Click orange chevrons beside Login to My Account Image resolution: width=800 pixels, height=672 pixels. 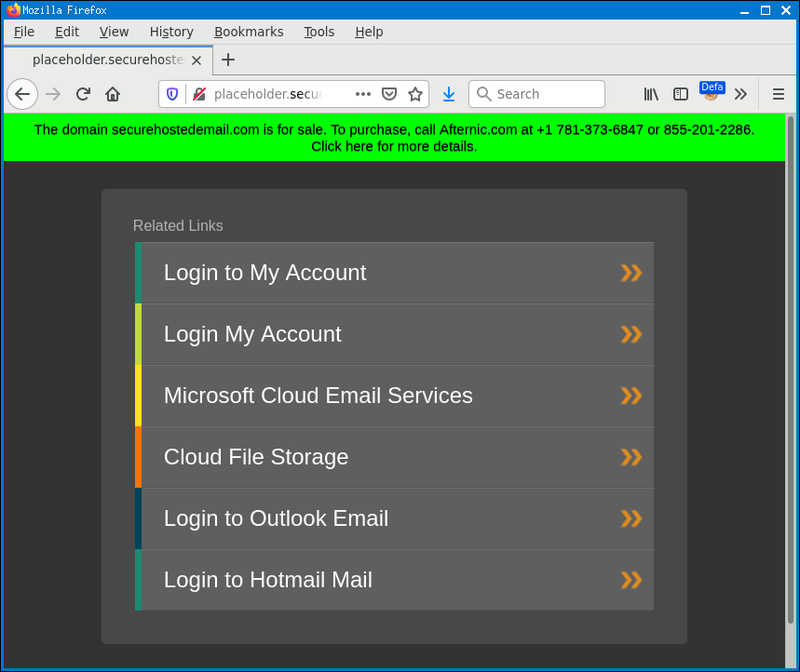click(x=631, y=273)
